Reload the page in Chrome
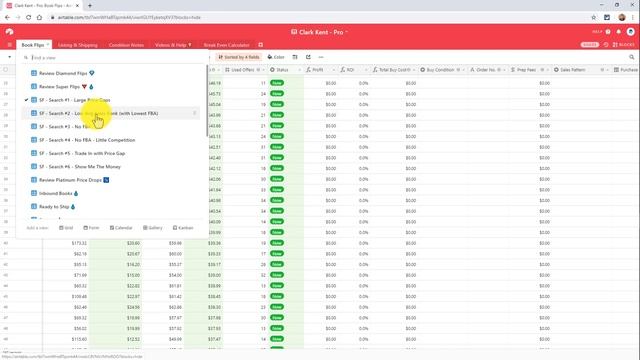Viewport: 640px width, 360px height. pos(28,17)
